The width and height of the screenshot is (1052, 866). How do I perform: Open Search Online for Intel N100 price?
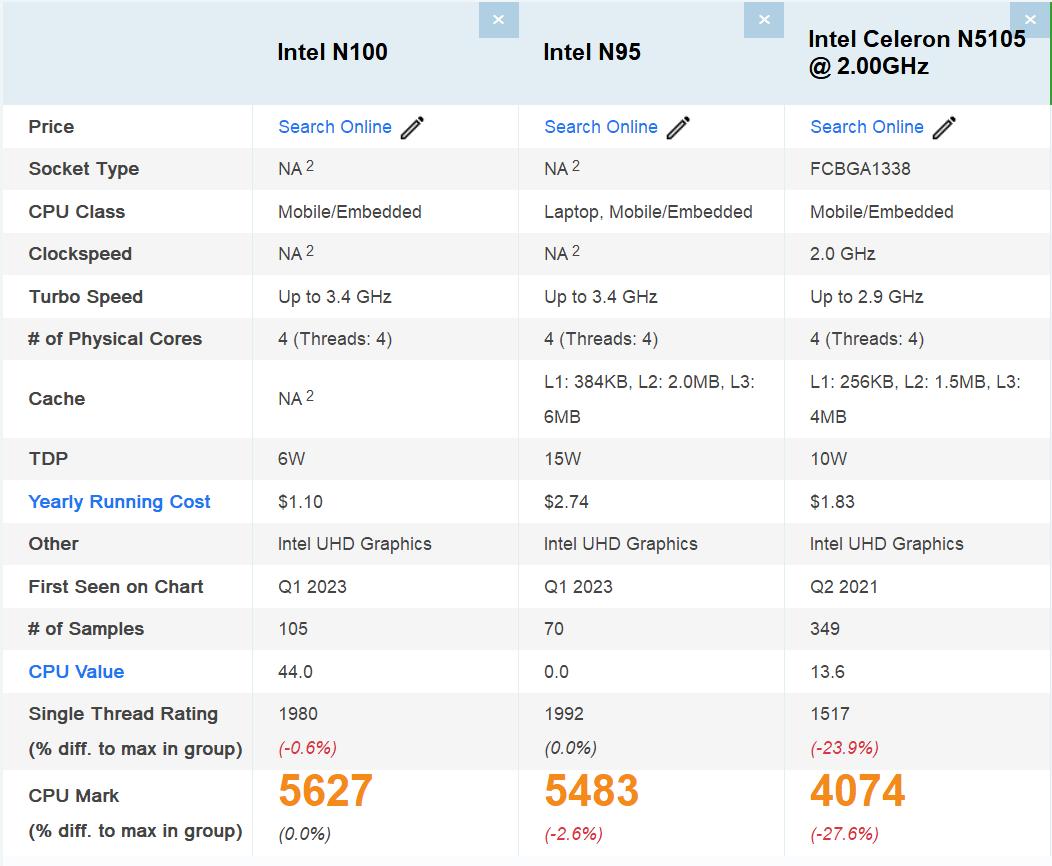(335, 127)
